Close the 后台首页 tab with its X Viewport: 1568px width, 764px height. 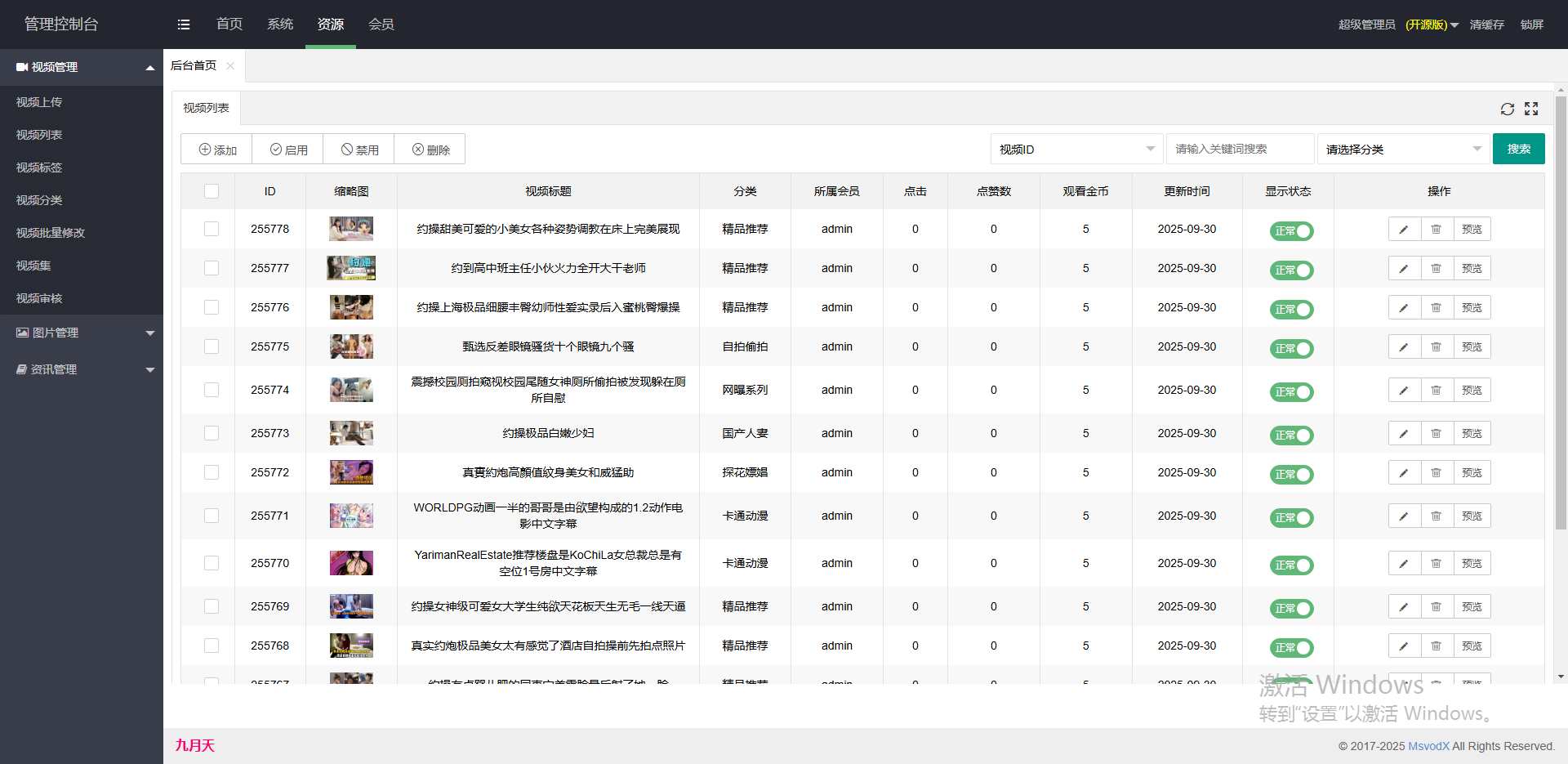pos(230,66)
